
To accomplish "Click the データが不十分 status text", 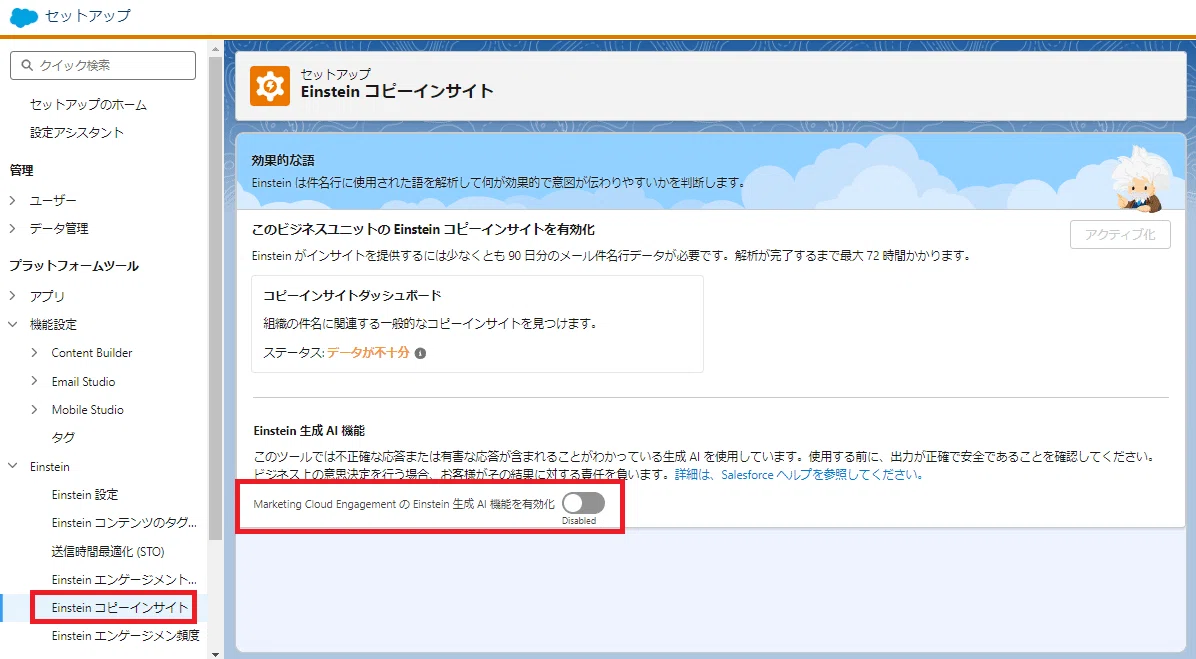I will pyautogui.click(x=368, y=353).
